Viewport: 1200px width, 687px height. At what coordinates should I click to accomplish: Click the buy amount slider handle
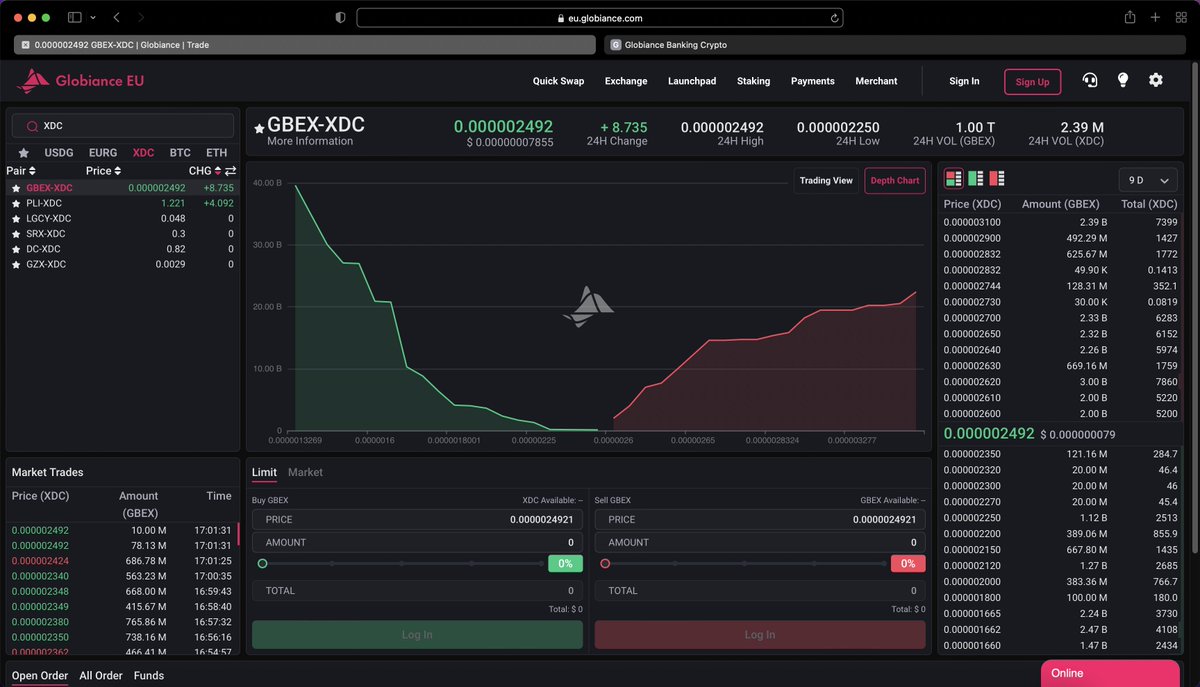point(262,564)
